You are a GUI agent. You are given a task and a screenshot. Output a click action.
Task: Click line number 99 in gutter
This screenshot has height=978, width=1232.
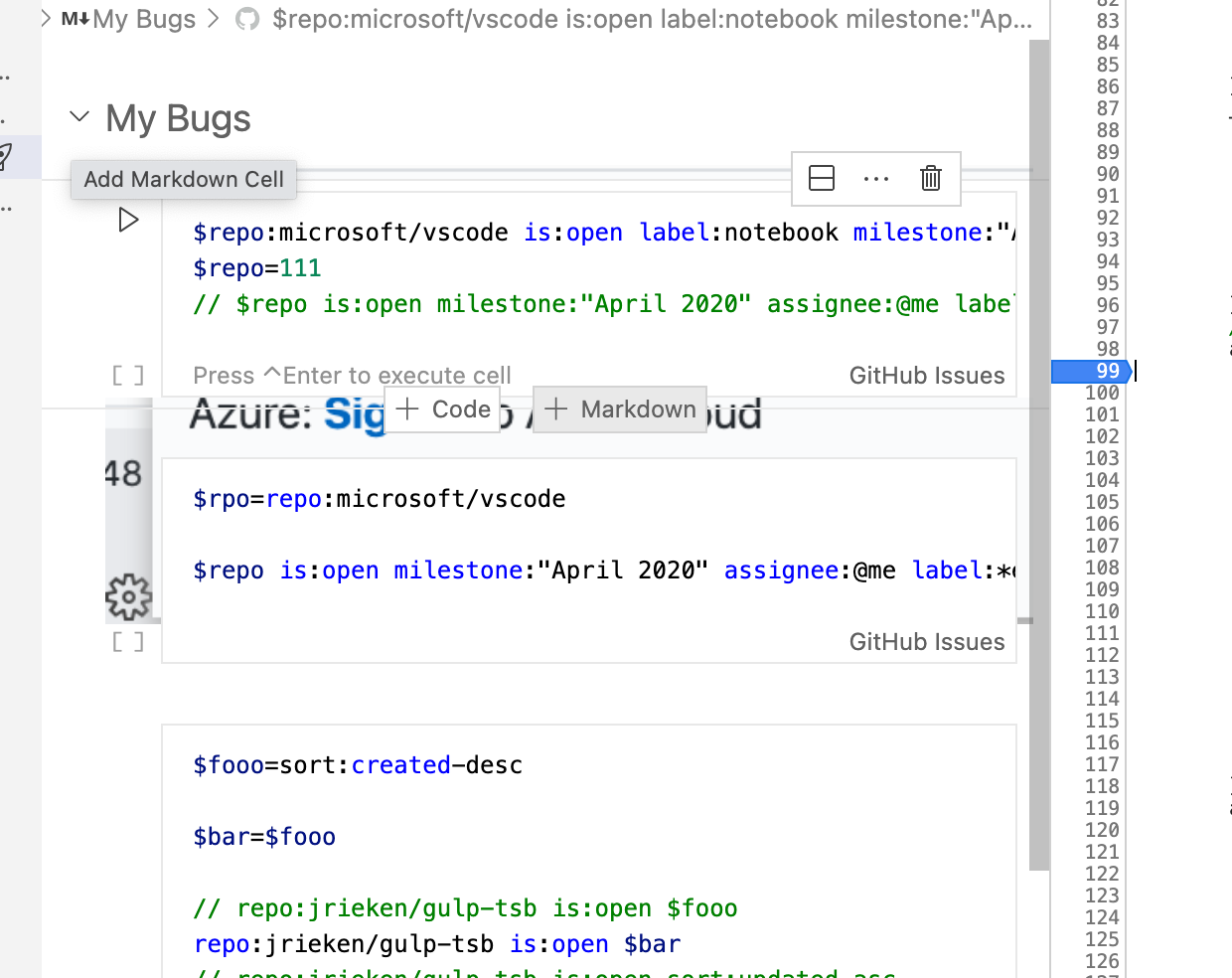1108,371
